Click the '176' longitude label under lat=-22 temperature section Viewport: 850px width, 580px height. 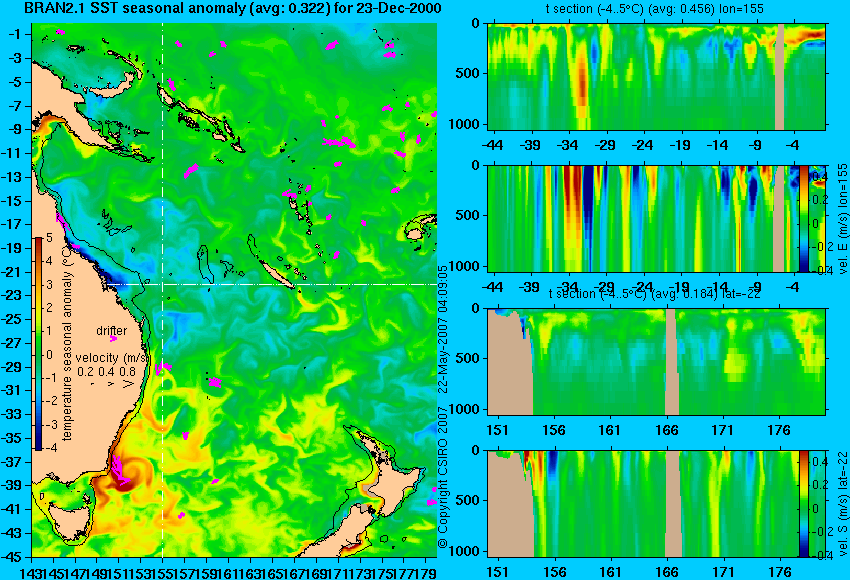(780, 430)
